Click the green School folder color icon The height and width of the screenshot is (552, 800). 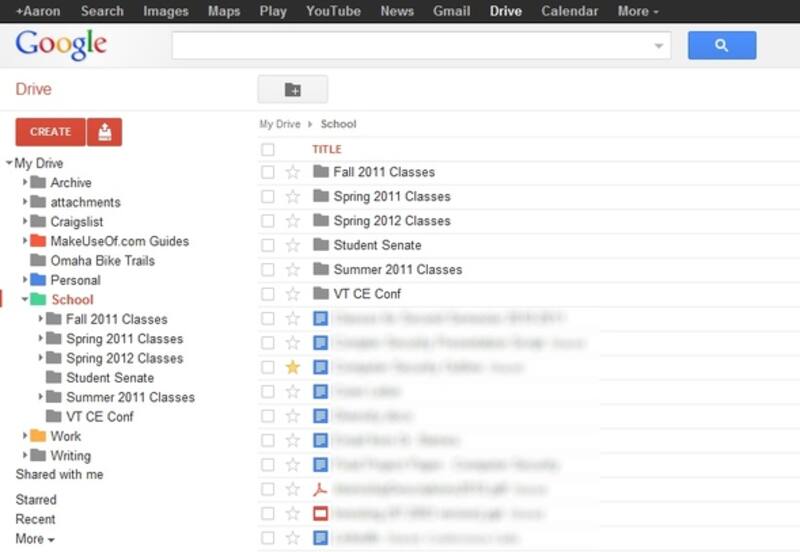(x=38, y=299)
